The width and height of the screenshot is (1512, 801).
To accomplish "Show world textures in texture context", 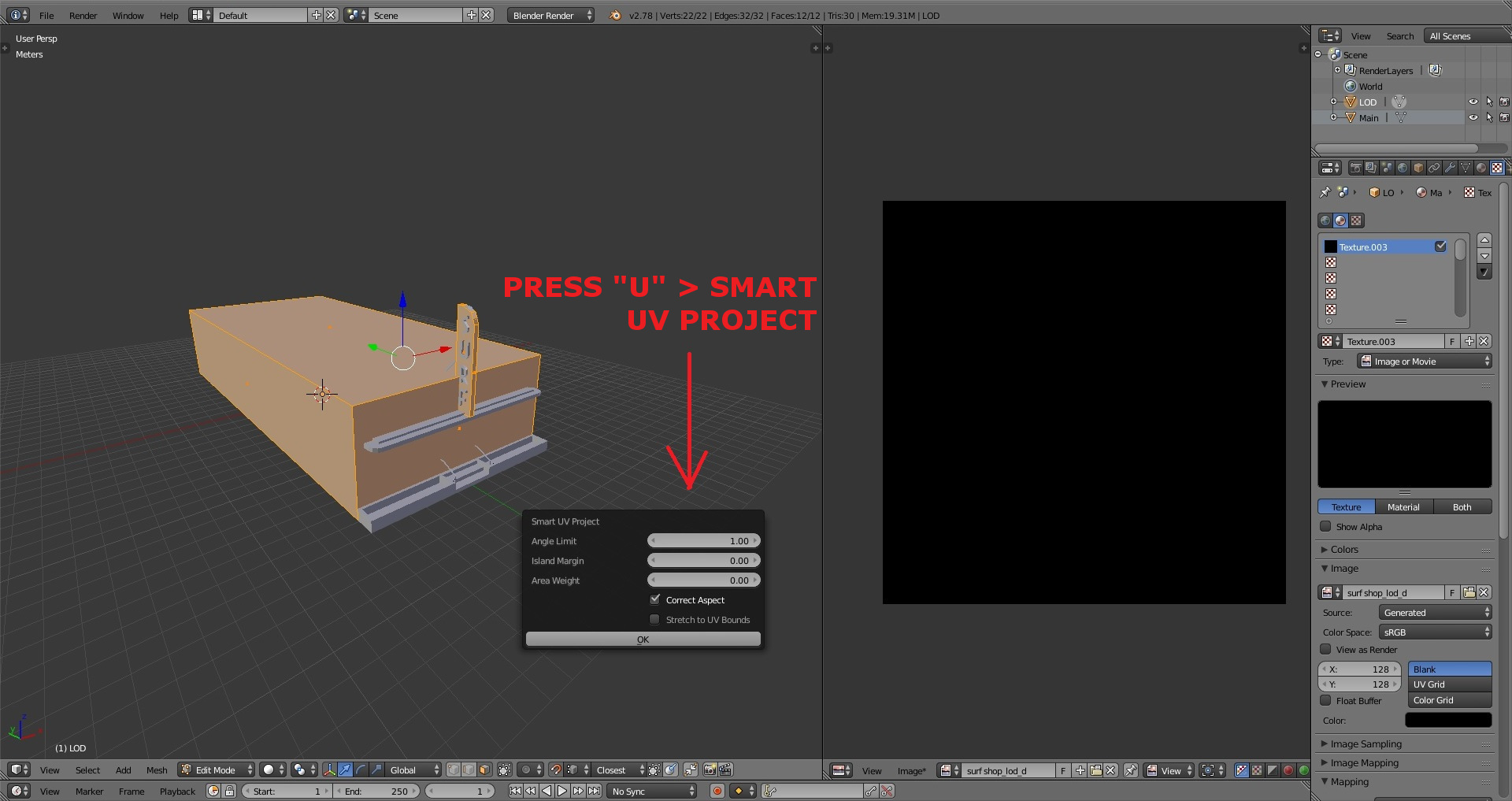I will pyautogui.click(x=1325, y=221).
